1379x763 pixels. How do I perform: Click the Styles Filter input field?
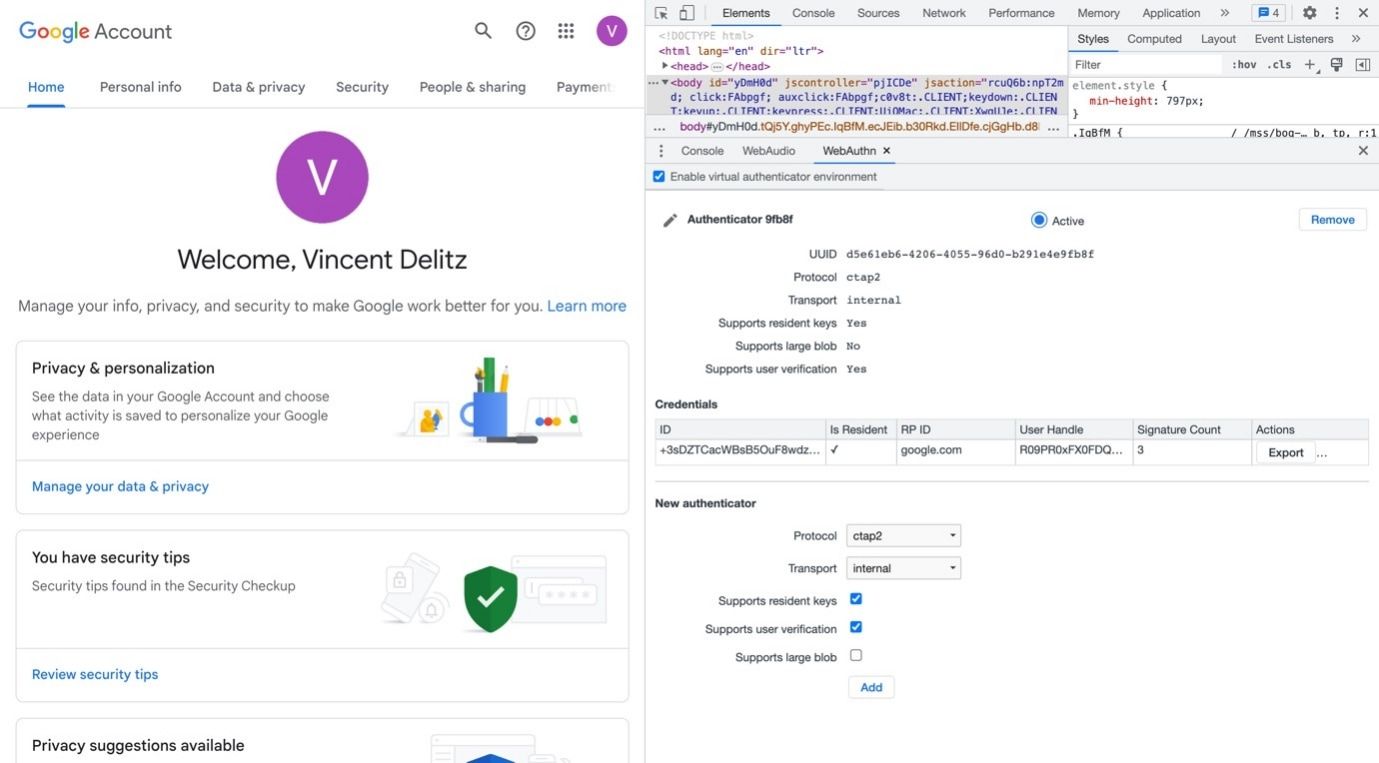1147,65
